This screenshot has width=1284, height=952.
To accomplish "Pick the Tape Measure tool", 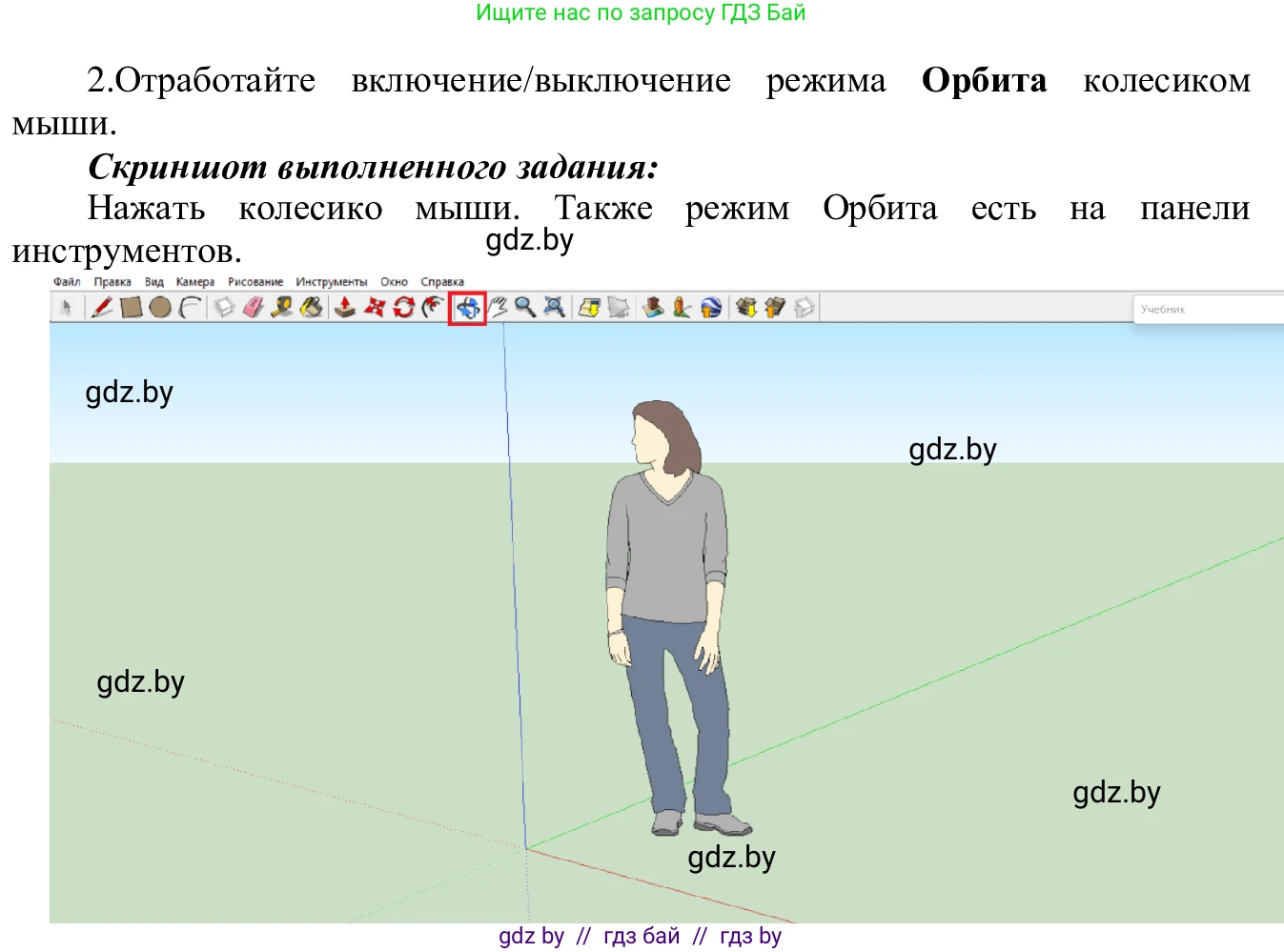I will [281, 307].
